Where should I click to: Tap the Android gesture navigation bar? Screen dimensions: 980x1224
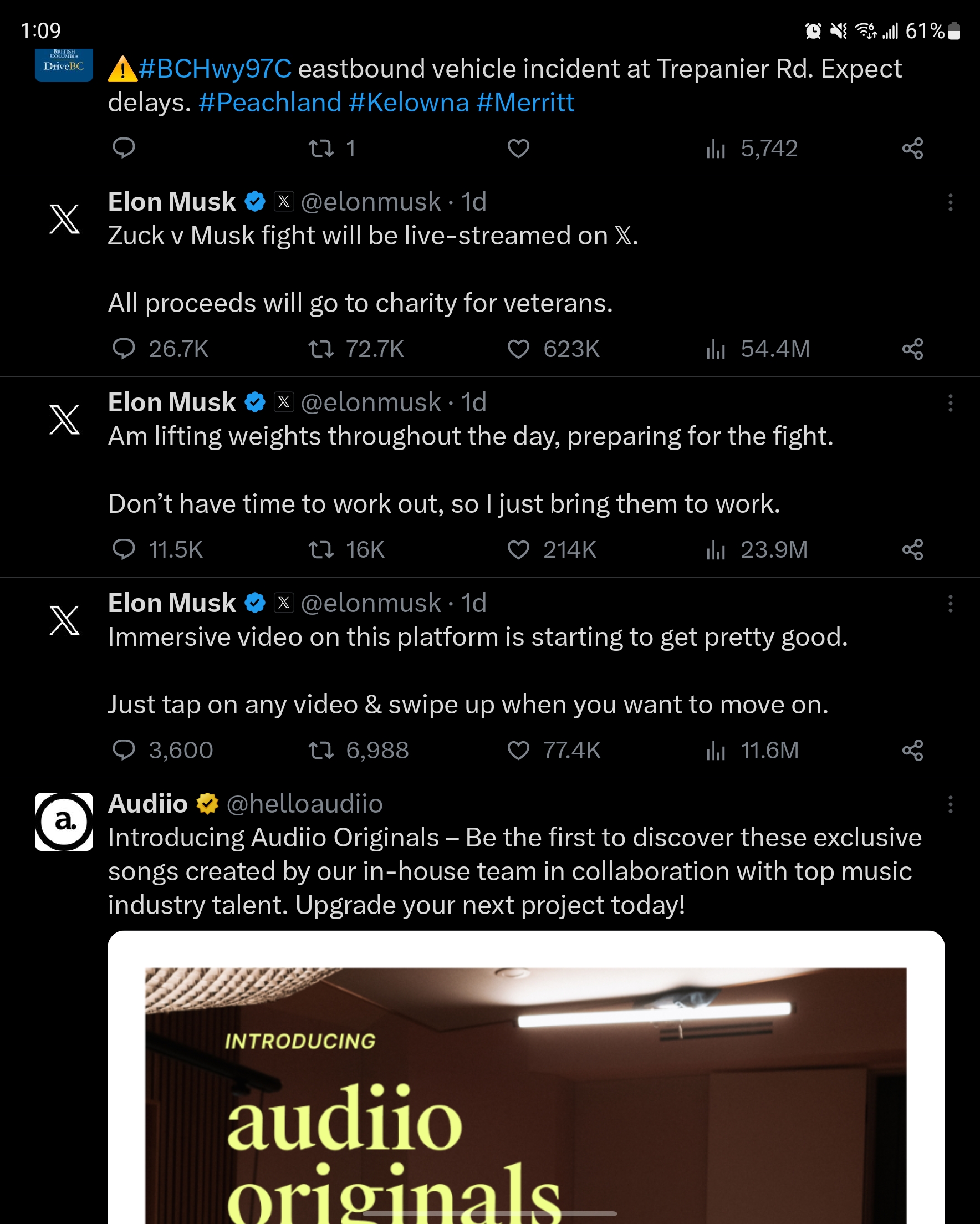(489, 1214)
